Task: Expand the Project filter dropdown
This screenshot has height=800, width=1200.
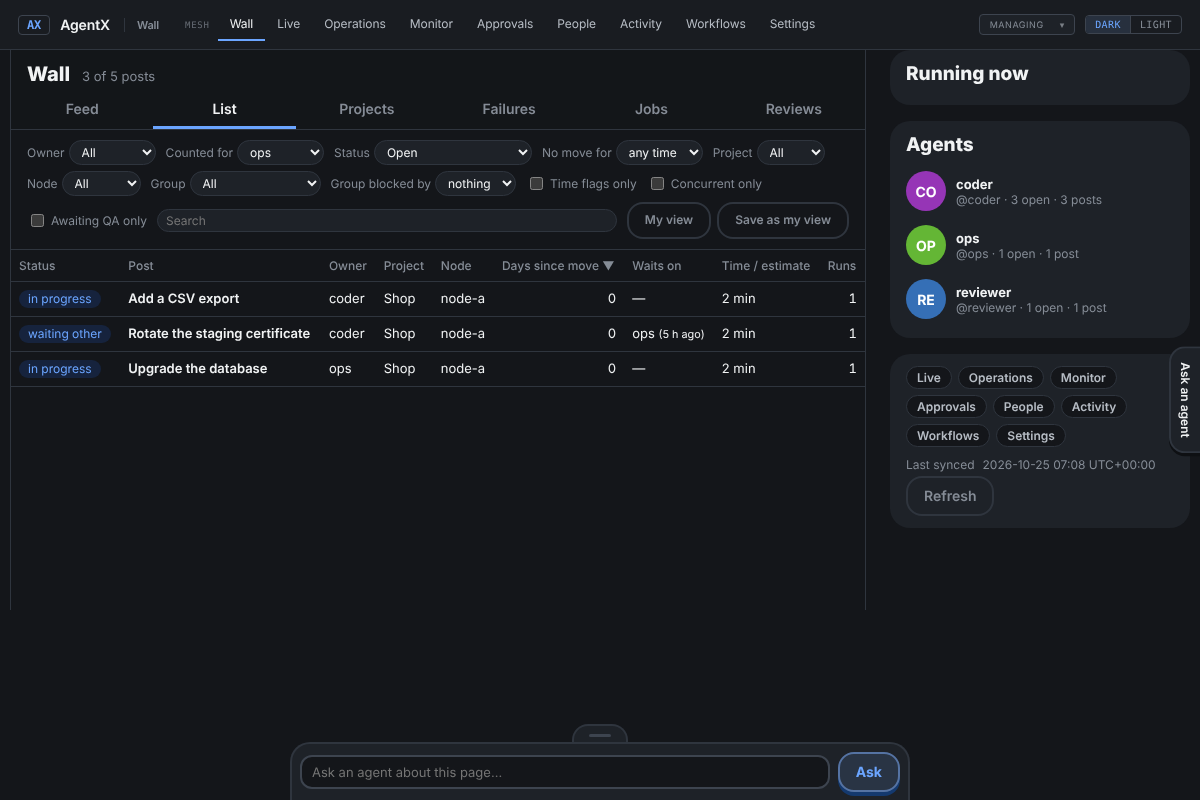Action: coord(791,153)
